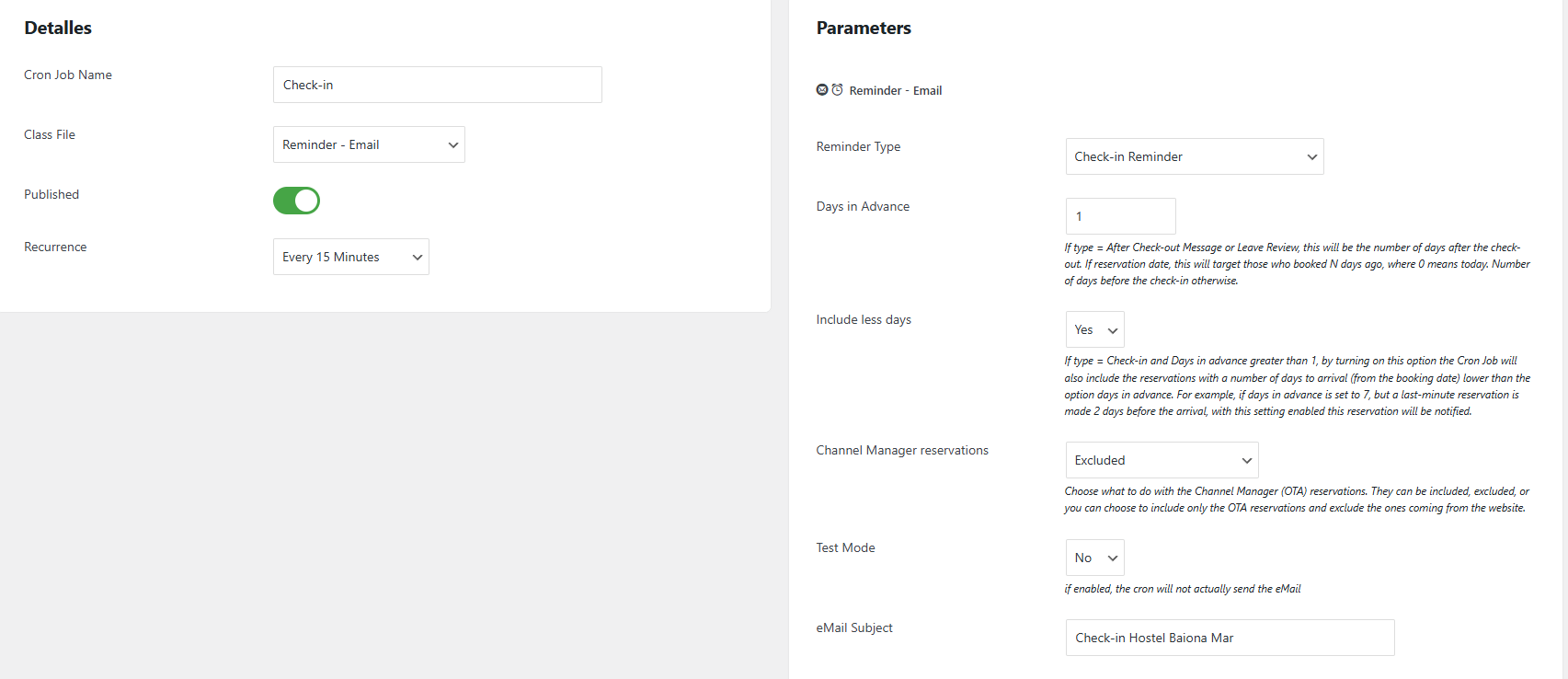Click the alarm clock icon beside Reminder - Email
1568x679 pixels.
[837, 90]
